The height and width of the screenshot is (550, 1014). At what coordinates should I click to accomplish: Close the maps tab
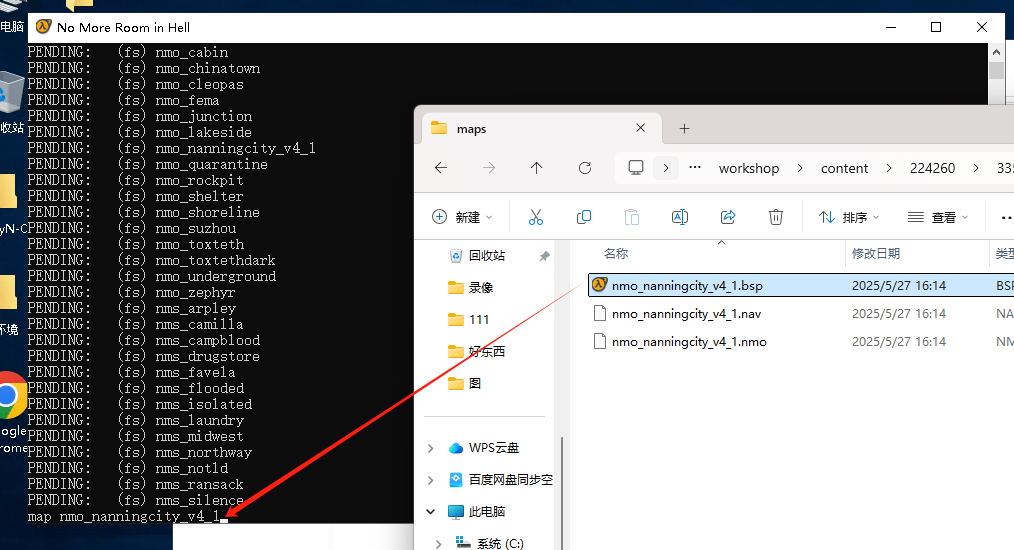click(x=640, y=128)
